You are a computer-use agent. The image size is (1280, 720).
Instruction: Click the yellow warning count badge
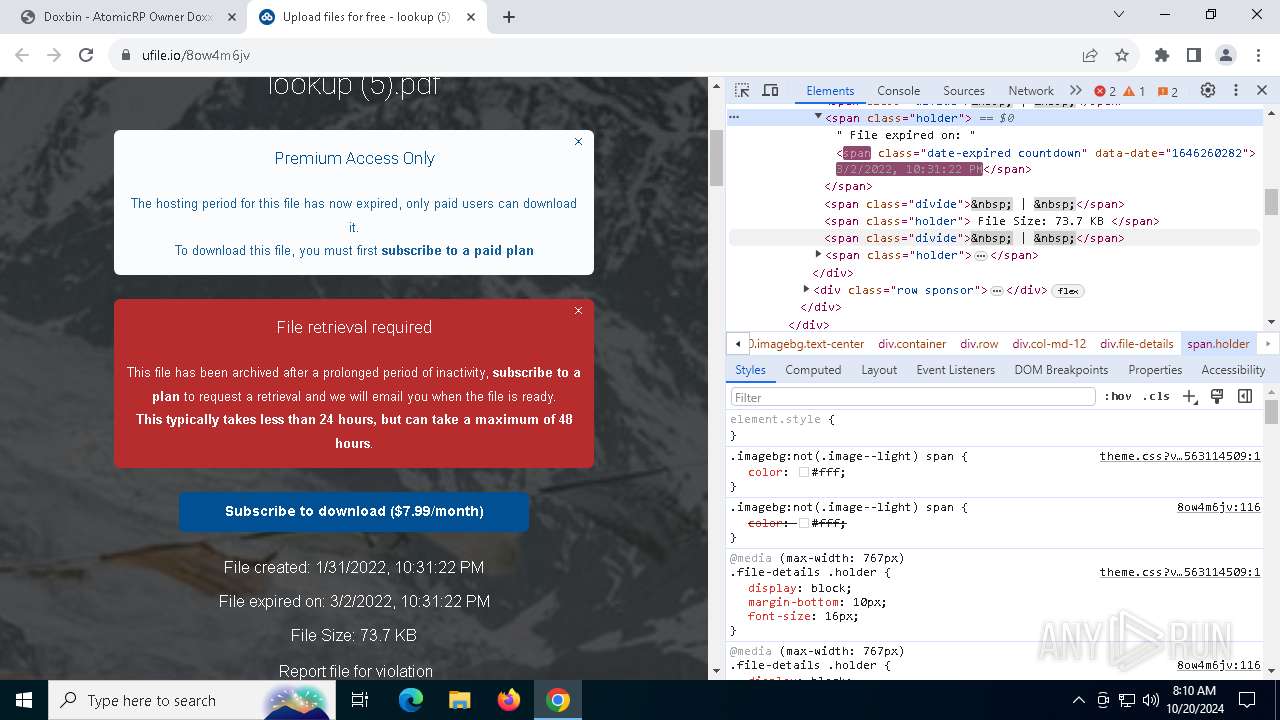(1134, 91)
